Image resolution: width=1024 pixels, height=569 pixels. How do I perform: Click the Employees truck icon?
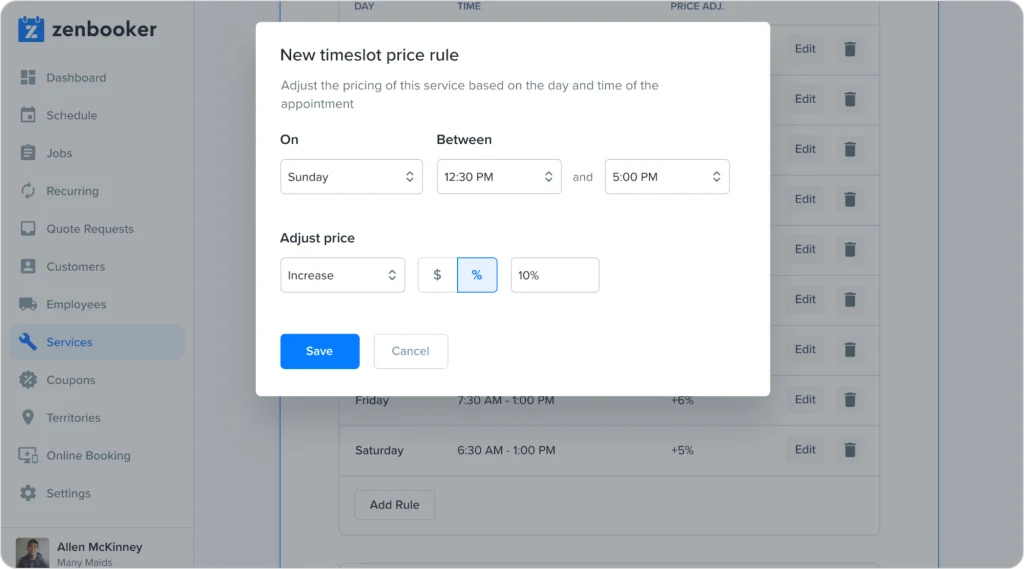point(28,304)
